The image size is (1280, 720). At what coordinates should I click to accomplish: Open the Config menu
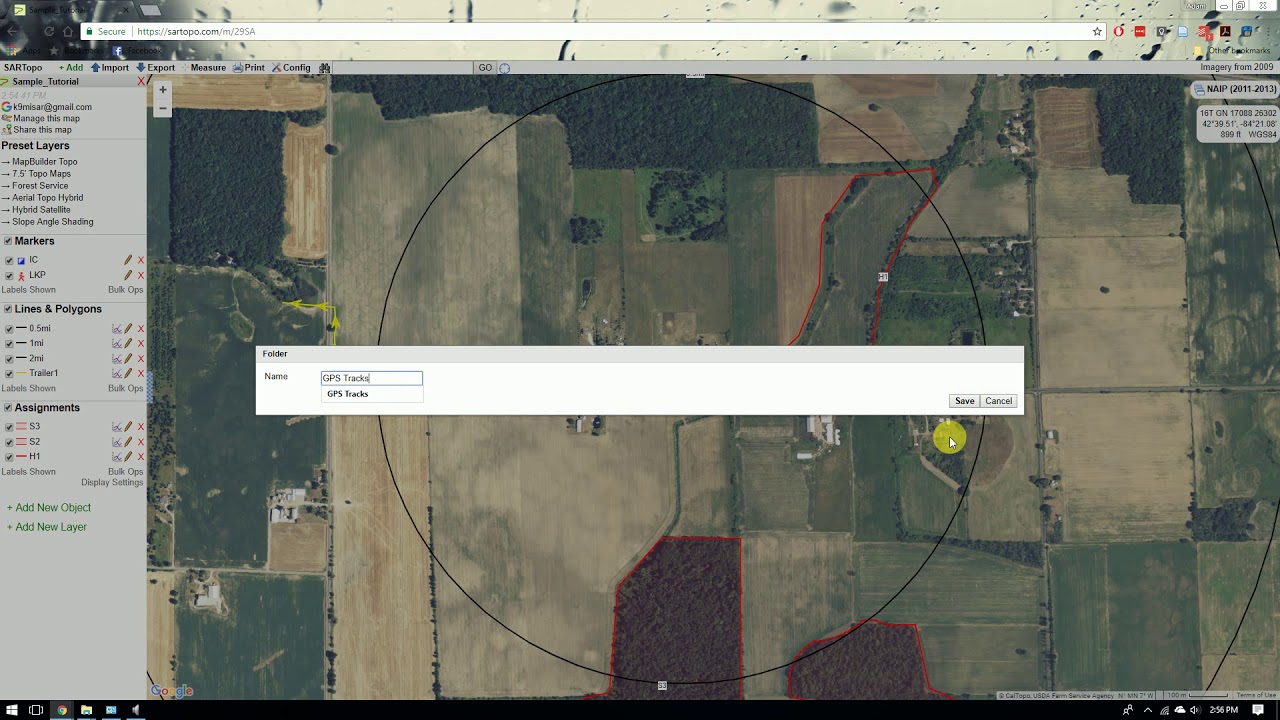pos(291,68)
